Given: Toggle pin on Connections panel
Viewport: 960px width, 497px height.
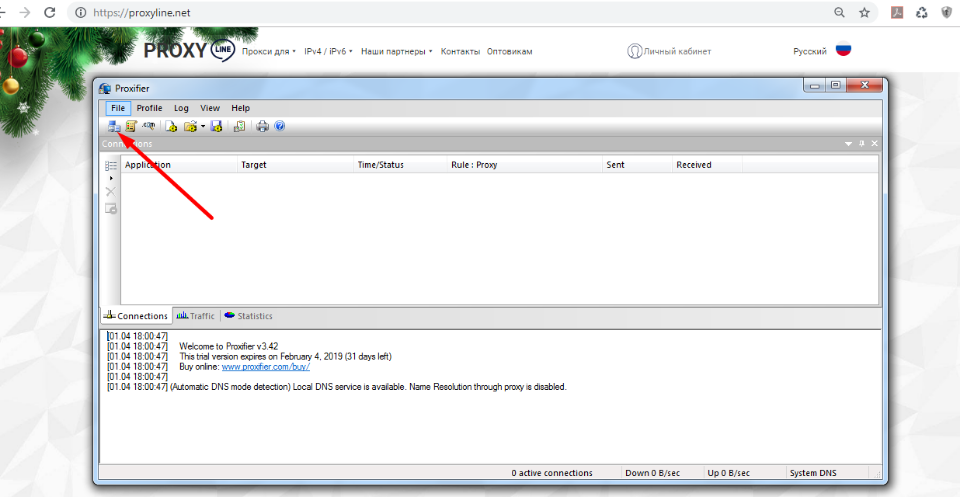Looking at the screenshot, I should pos(862,144).
